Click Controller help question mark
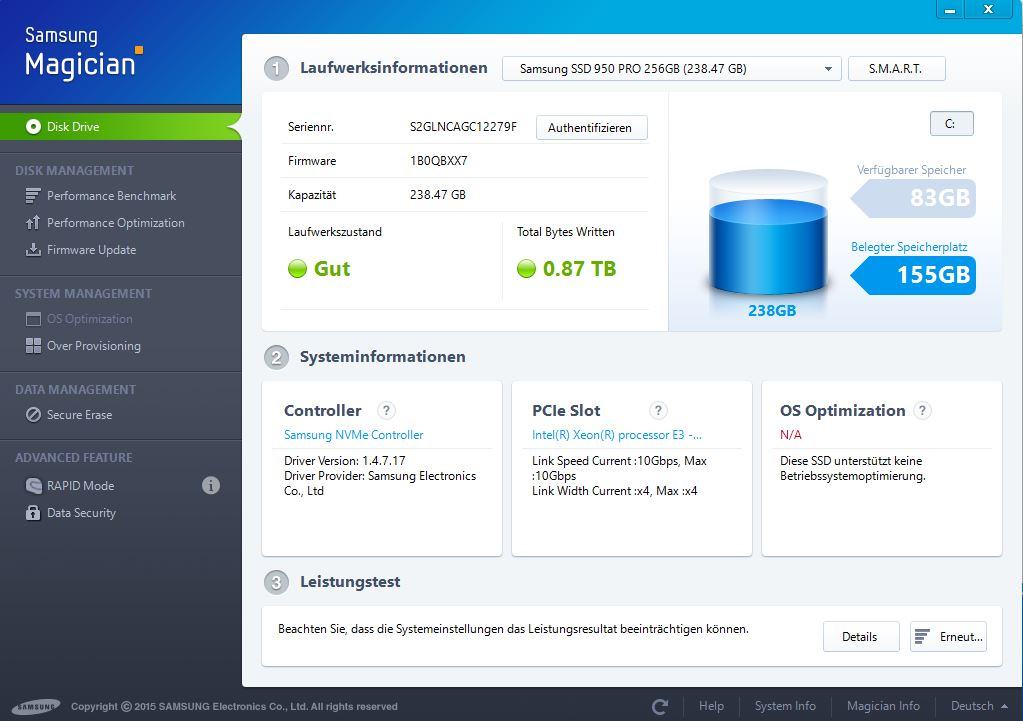This screenshot has height=721, width=1023. click(386, 410)
